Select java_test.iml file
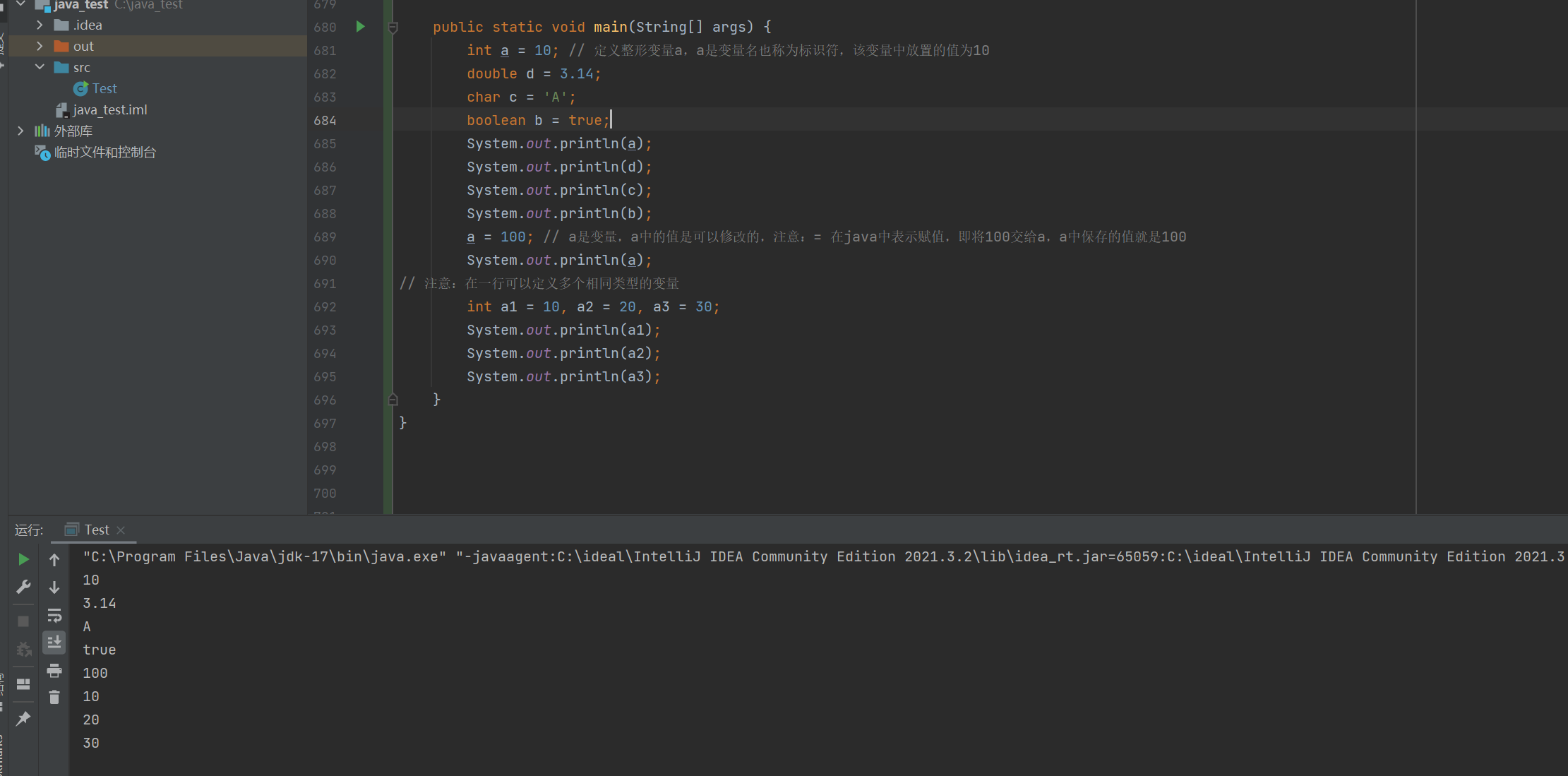Viewport: 1568px width, 776px height. [x=109, y=109]
